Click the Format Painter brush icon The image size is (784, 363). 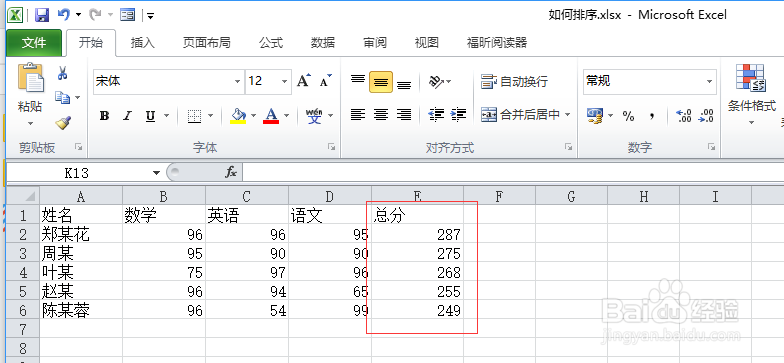(64, 122)
